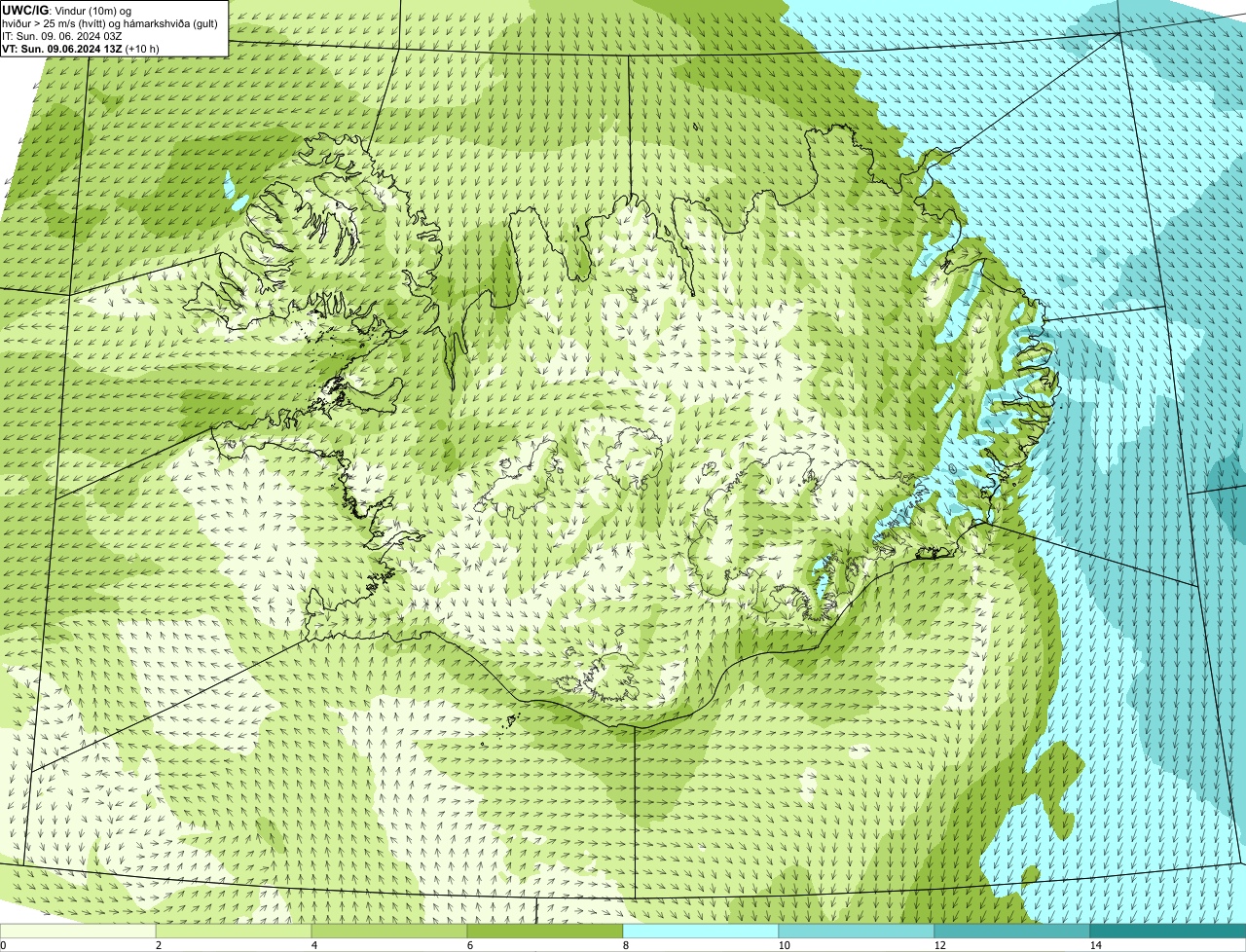Click the 10–12 m/s legend color segment
The width and height of the screenshot is (1246, 952).
857,931
